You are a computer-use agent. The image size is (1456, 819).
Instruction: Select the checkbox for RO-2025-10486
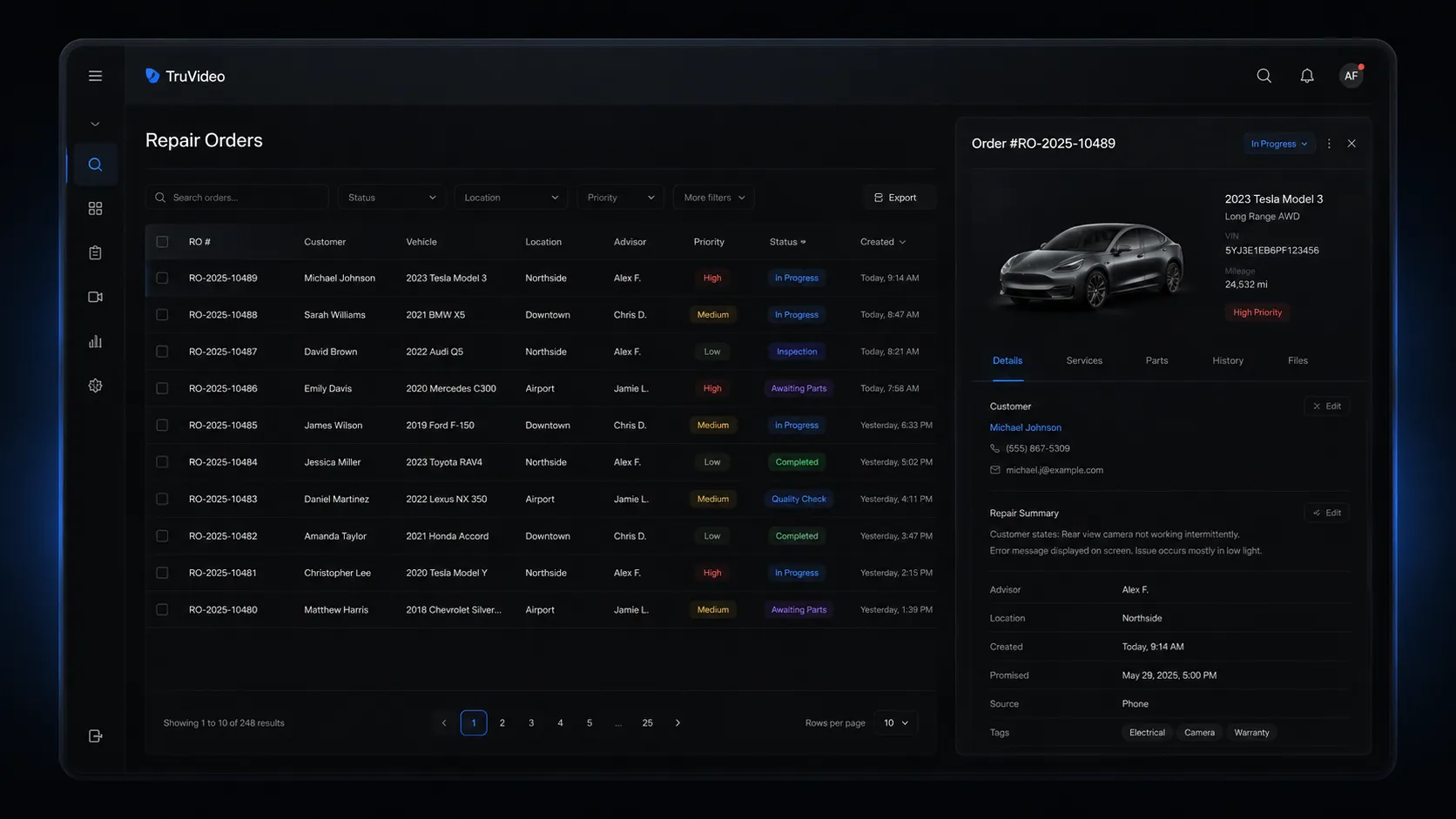[162, 388]
